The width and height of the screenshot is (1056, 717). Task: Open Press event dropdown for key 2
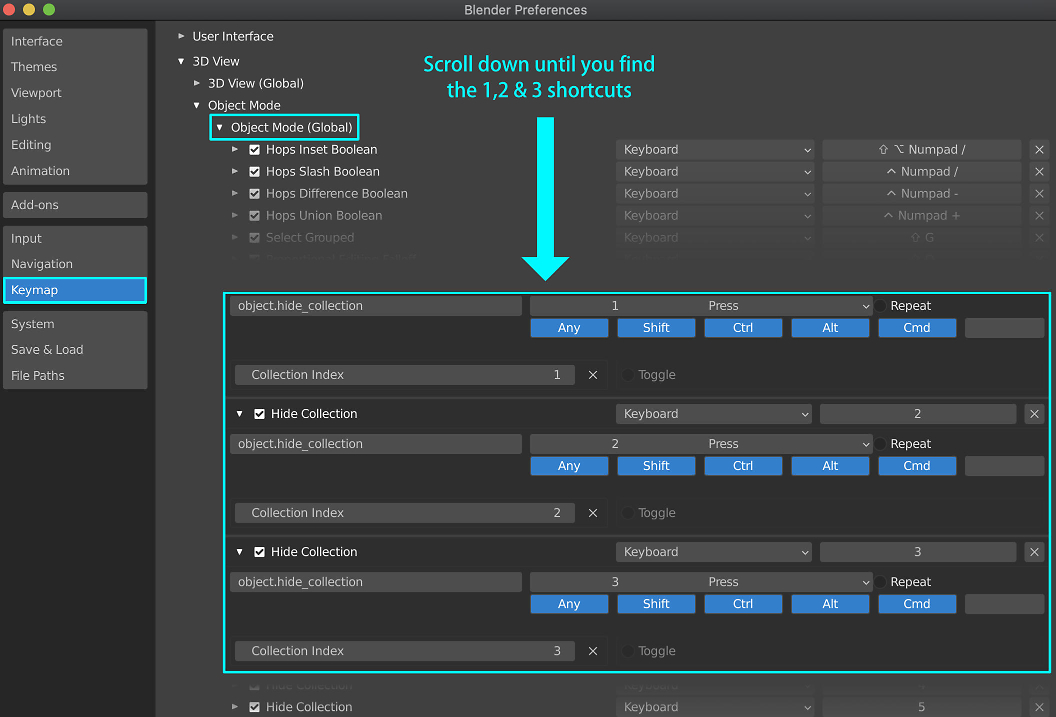pos(787,444)
